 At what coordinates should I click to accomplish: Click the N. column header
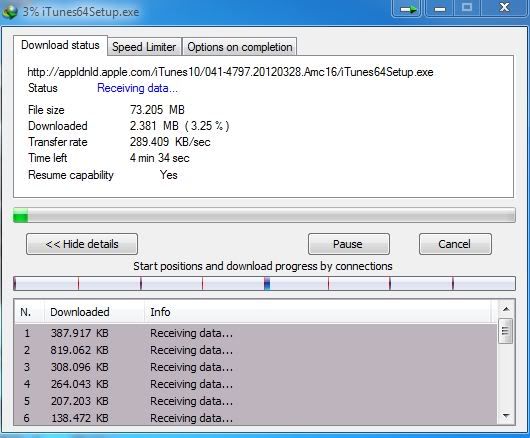click(29, 312)
